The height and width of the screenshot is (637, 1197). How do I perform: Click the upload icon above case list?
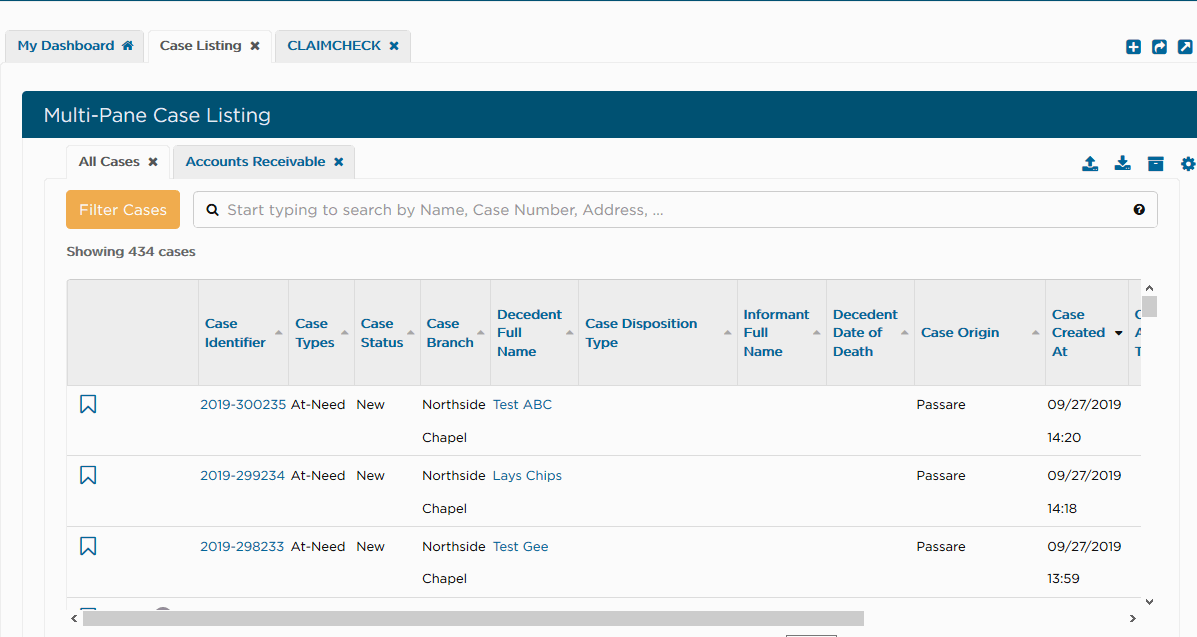point(1090,164)
